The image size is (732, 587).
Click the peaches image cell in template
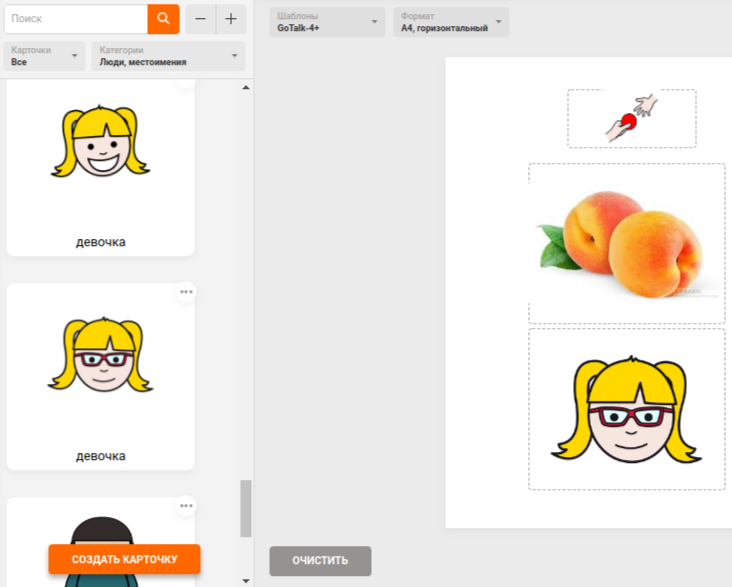[626, 244]
